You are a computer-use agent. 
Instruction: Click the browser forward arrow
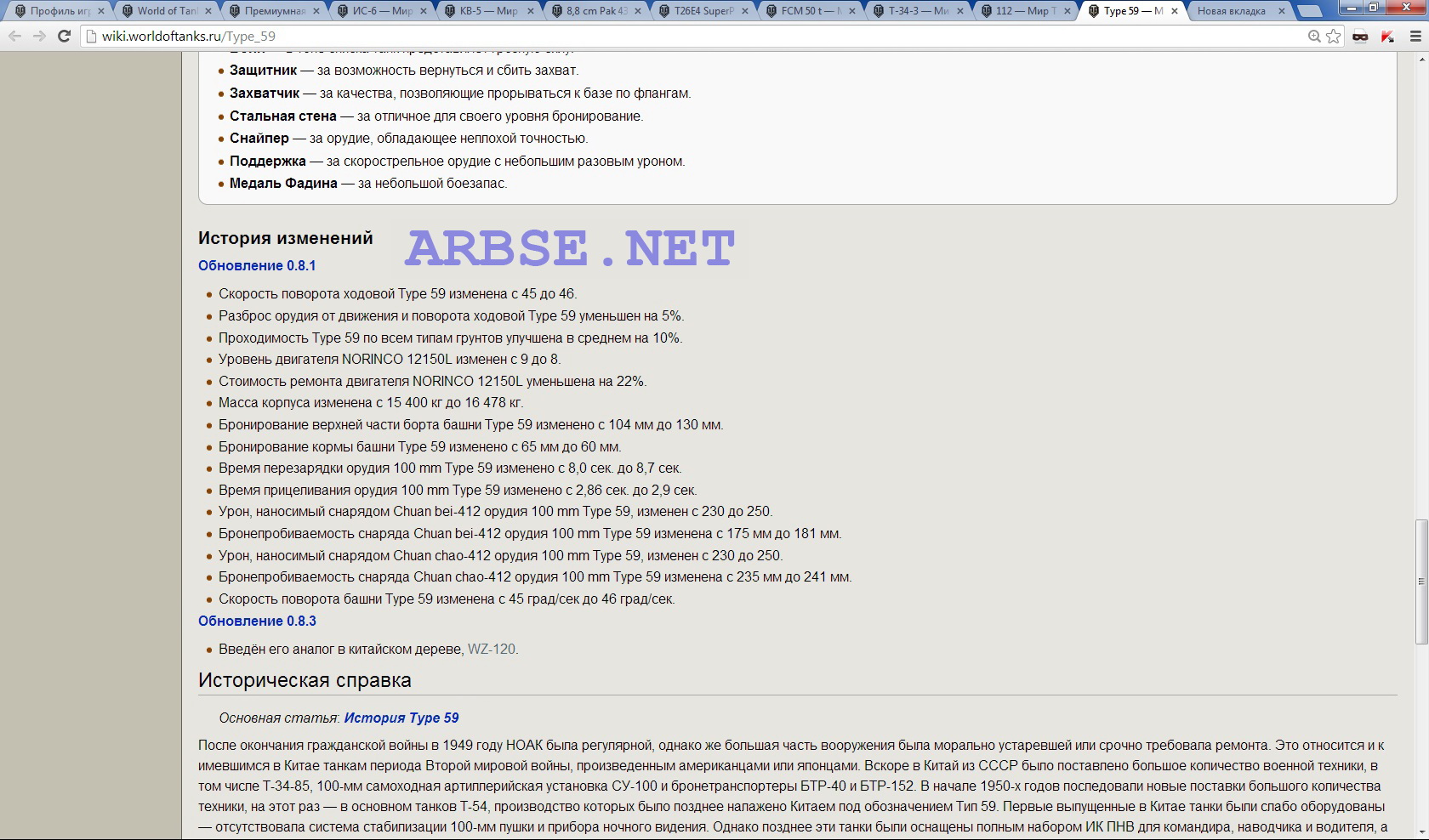point(39,37)
